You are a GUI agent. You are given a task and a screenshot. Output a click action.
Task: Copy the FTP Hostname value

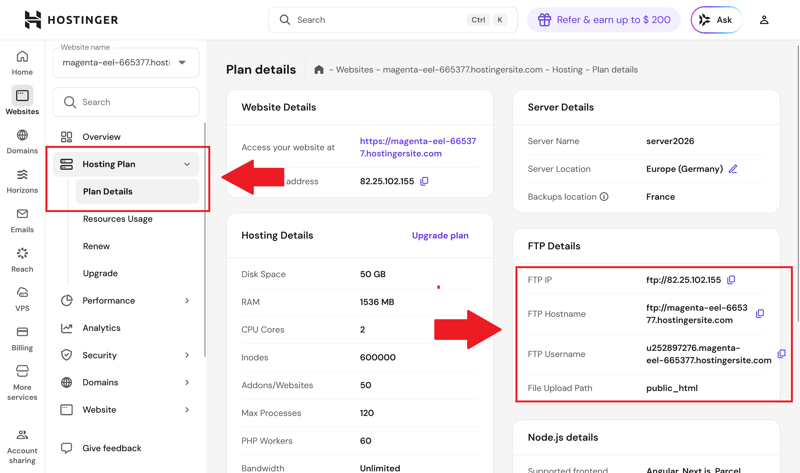click(760, 314)
